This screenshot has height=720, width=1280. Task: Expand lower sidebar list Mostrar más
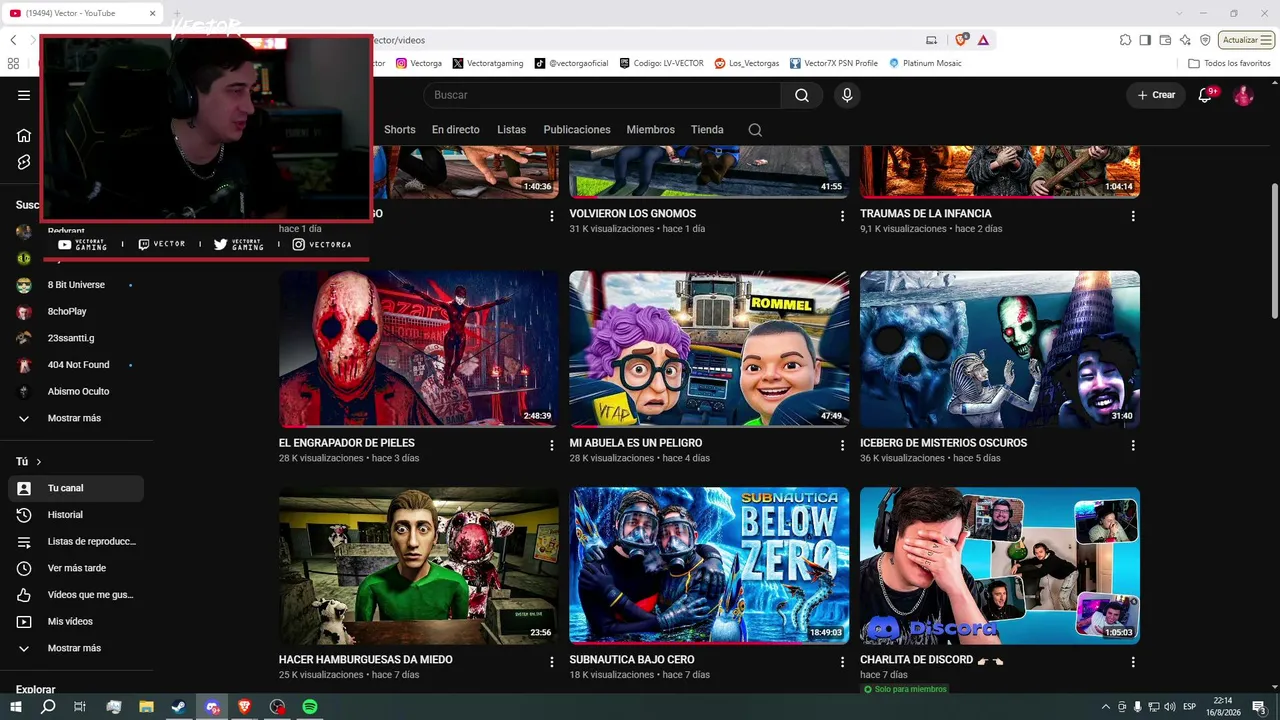click(72, 648)
